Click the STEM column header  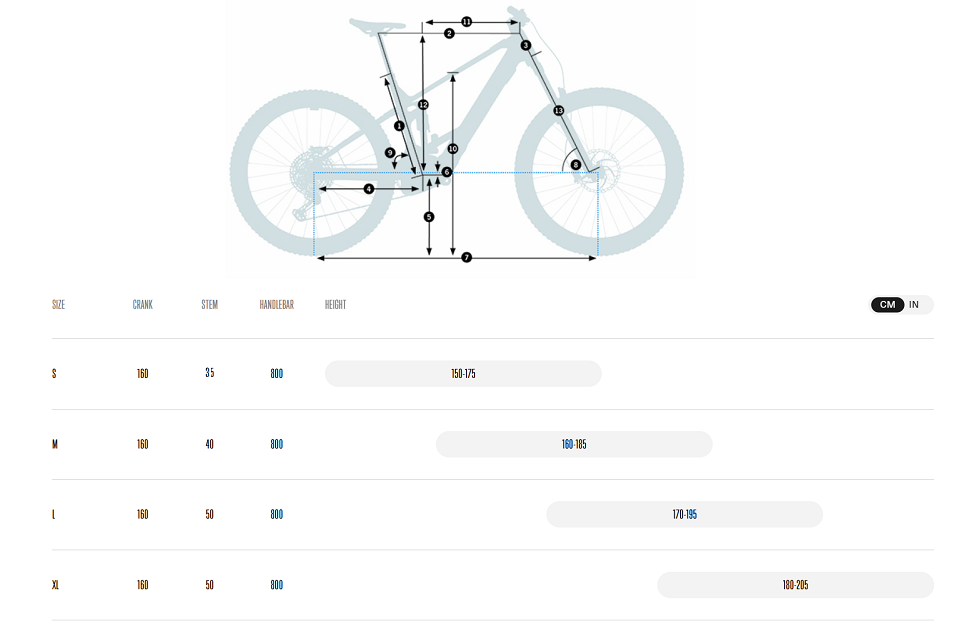[210, 305]
